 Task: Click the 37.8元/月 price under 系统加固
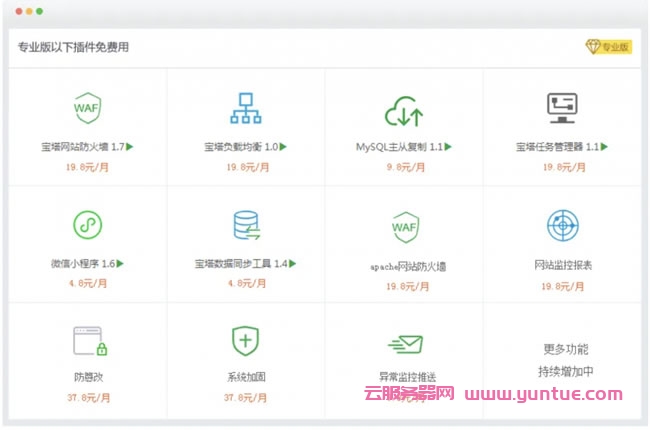(246, 397)
